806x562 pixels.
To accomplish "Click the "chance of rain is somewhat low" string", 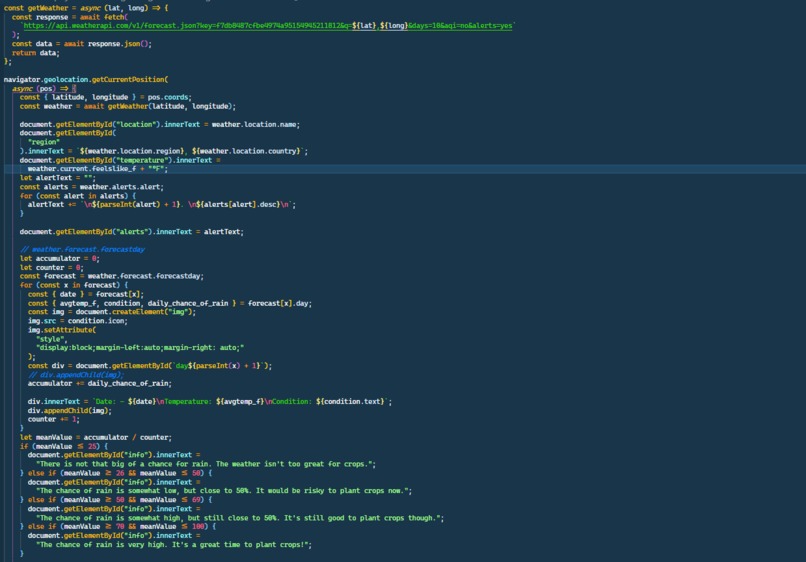I will [224, 491].
